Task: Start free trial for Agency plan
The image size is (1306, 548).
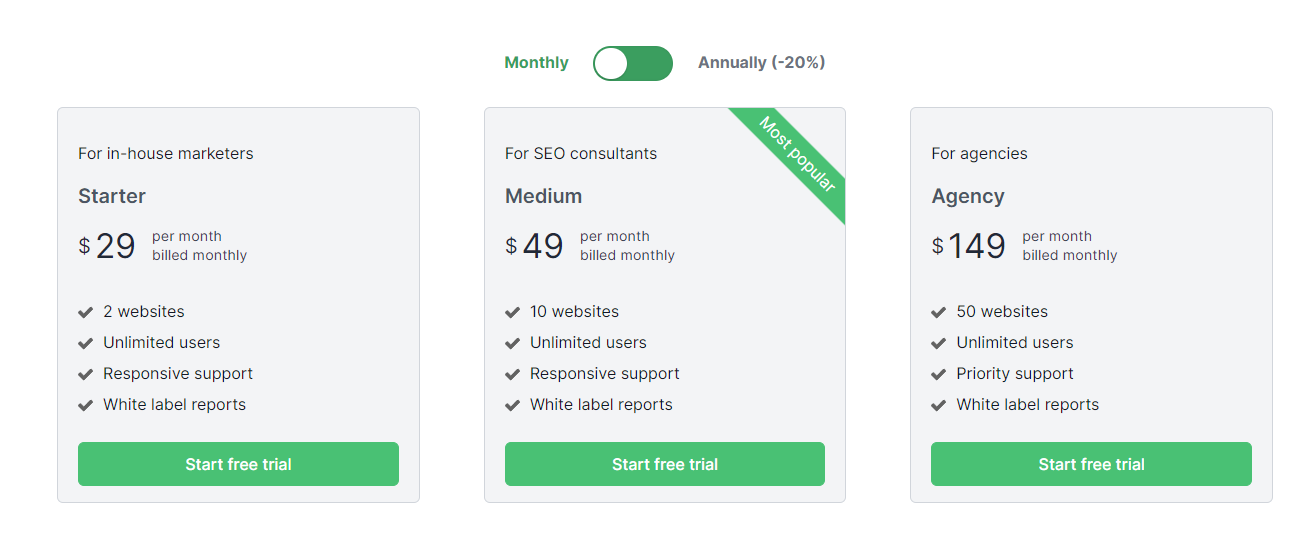Action: [x=1091, y=464]
